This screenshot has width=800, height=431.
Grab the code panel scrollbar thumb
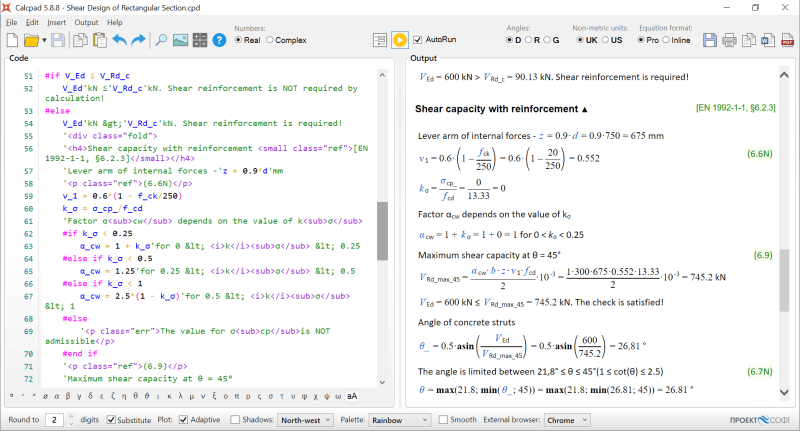coord(382,231)
